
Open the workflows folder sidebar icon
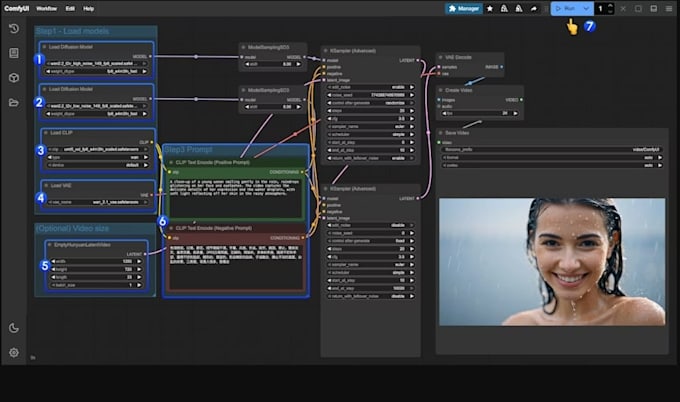tap(14, 102)
